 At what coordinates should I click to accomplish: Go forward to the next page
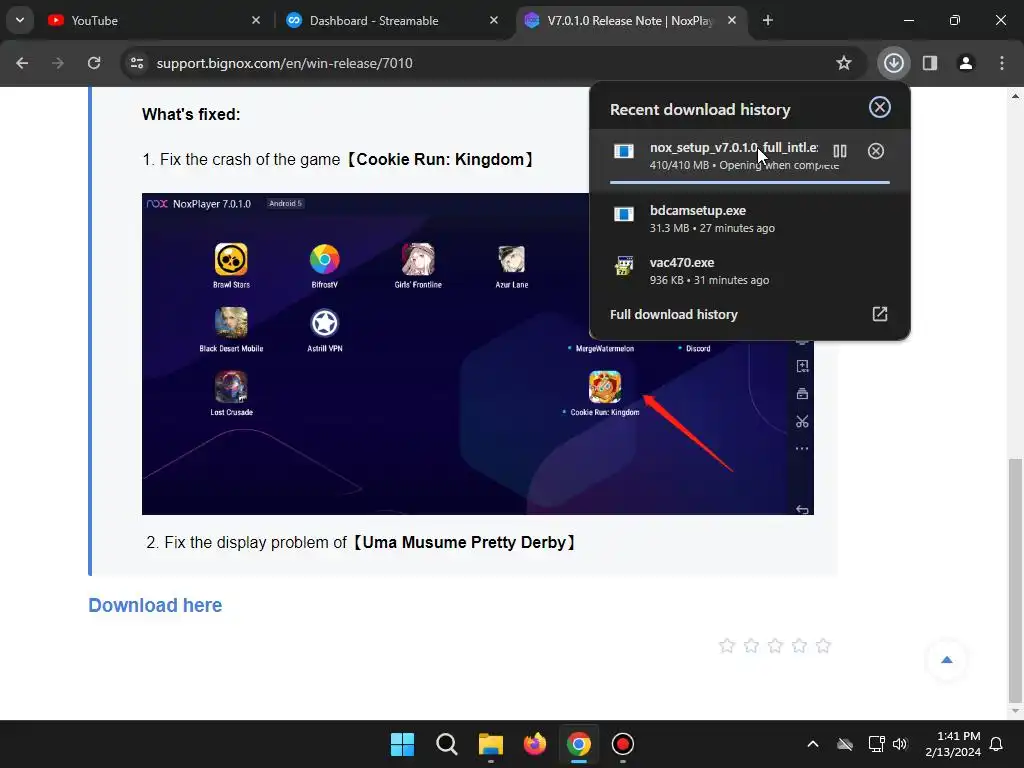(x=58, y=63)
